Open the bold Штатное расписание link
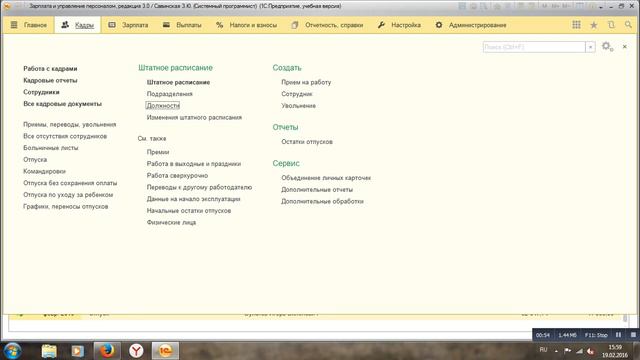Screen dimensions: 640x360 click(178, 82)
